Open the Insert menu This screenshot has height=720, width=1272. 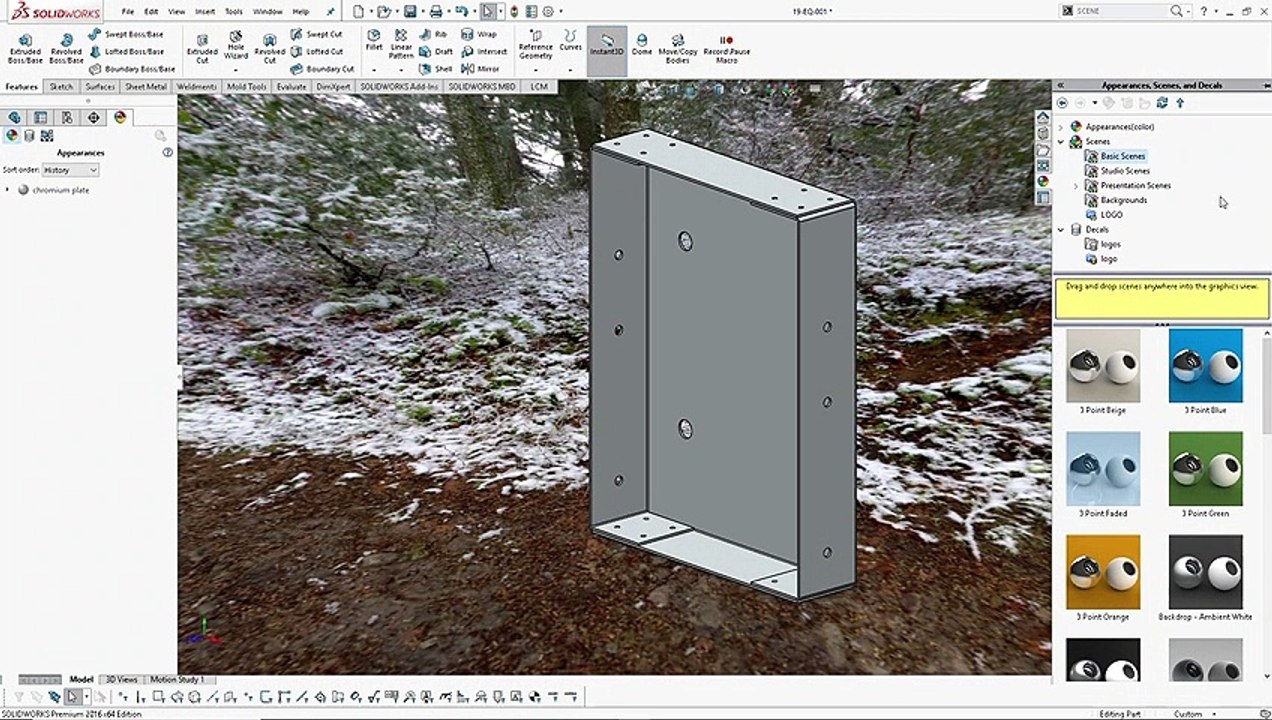pos(205,12)
